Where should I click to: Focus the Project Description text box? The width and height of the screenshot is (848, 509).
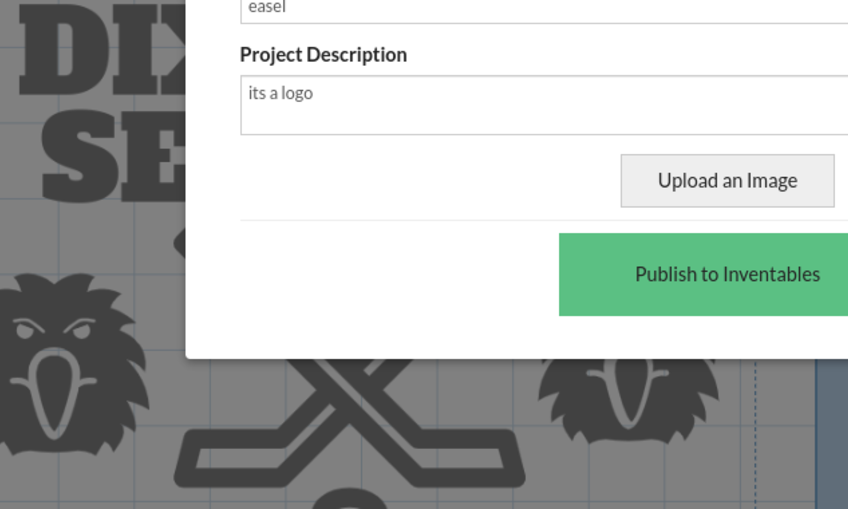(544, 105)
